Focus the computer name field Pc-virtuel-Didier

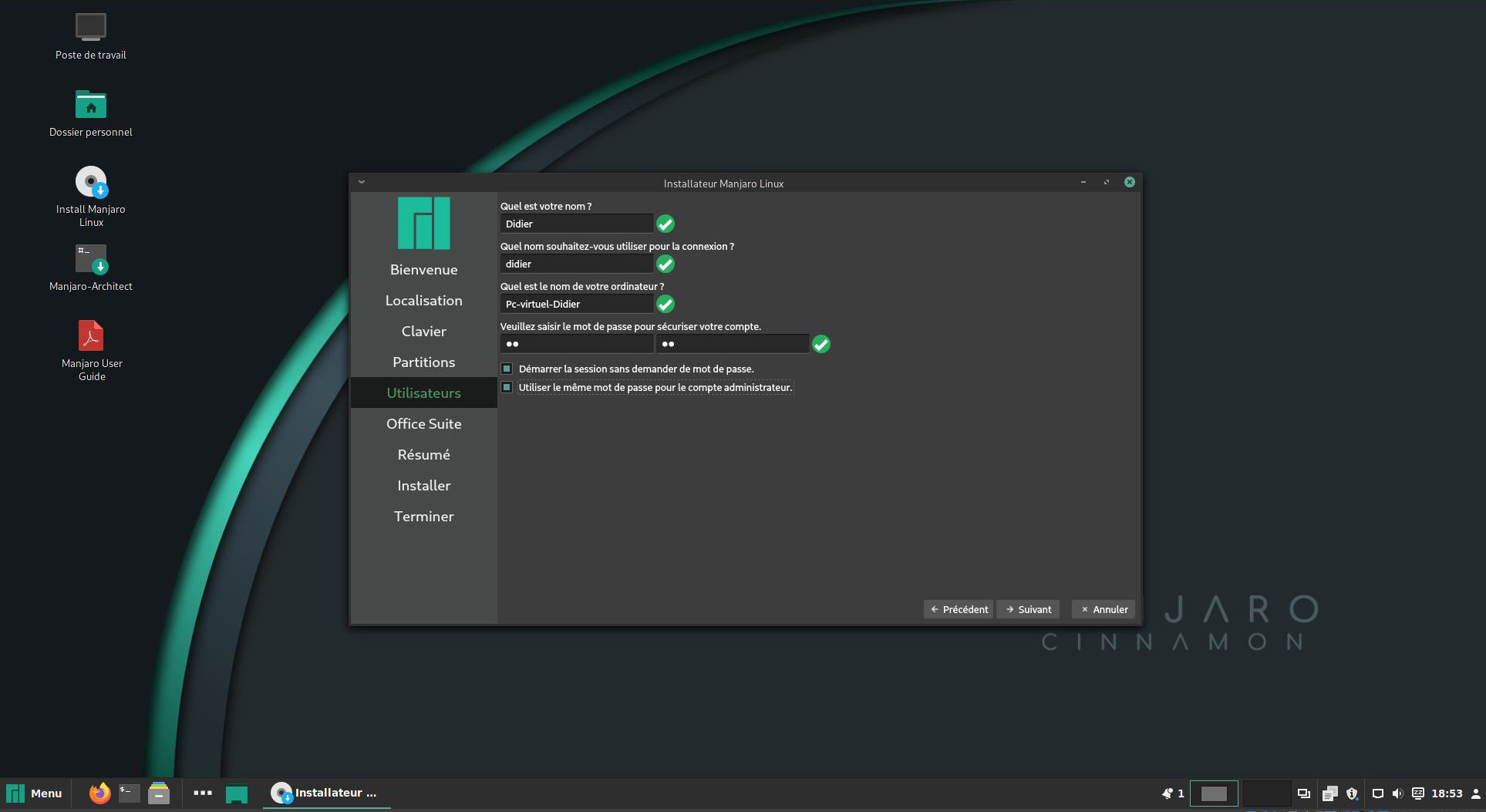click(577, 304)
